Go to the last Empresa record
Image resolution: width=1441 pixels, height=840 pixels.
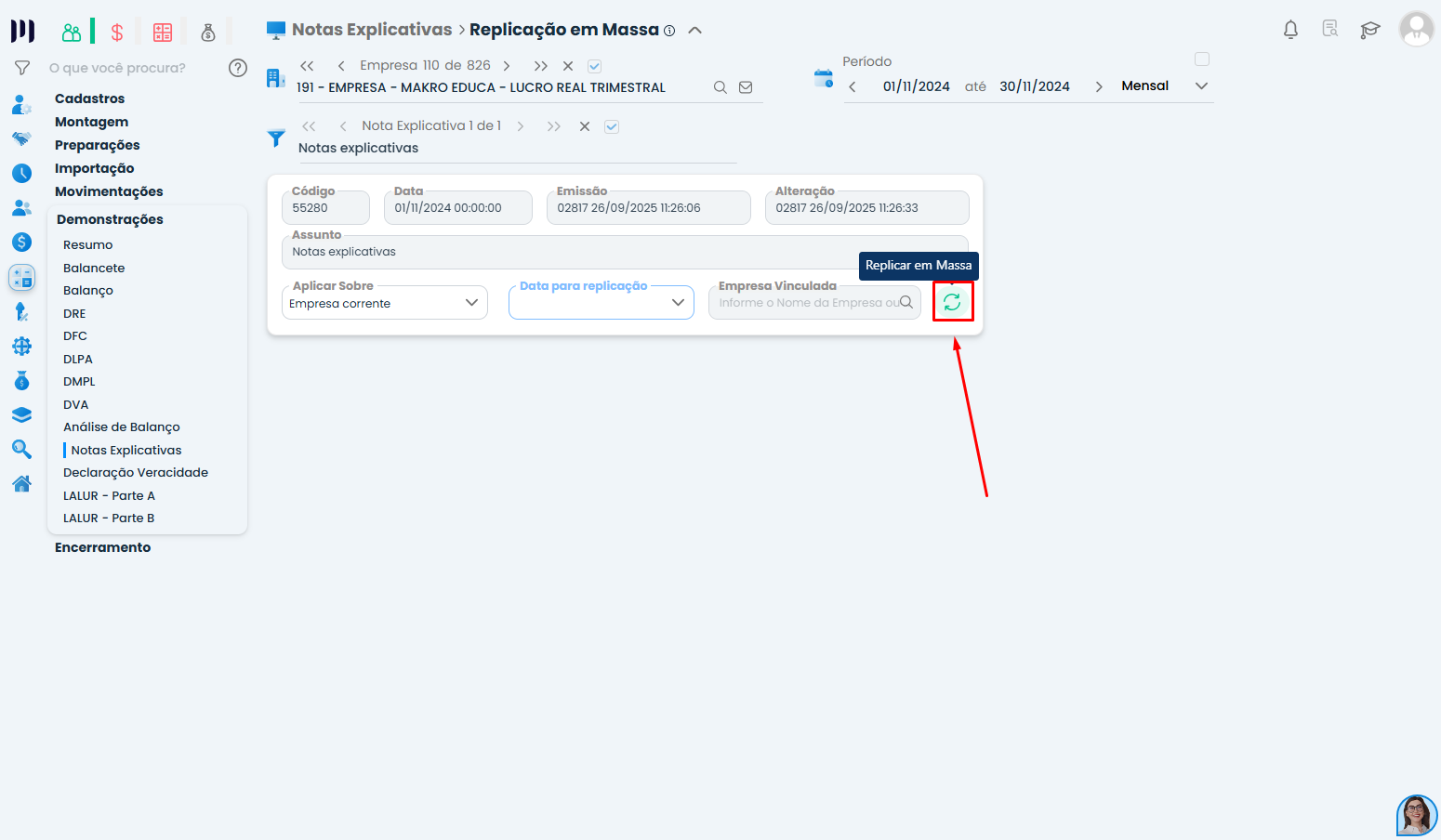(541, 66)
